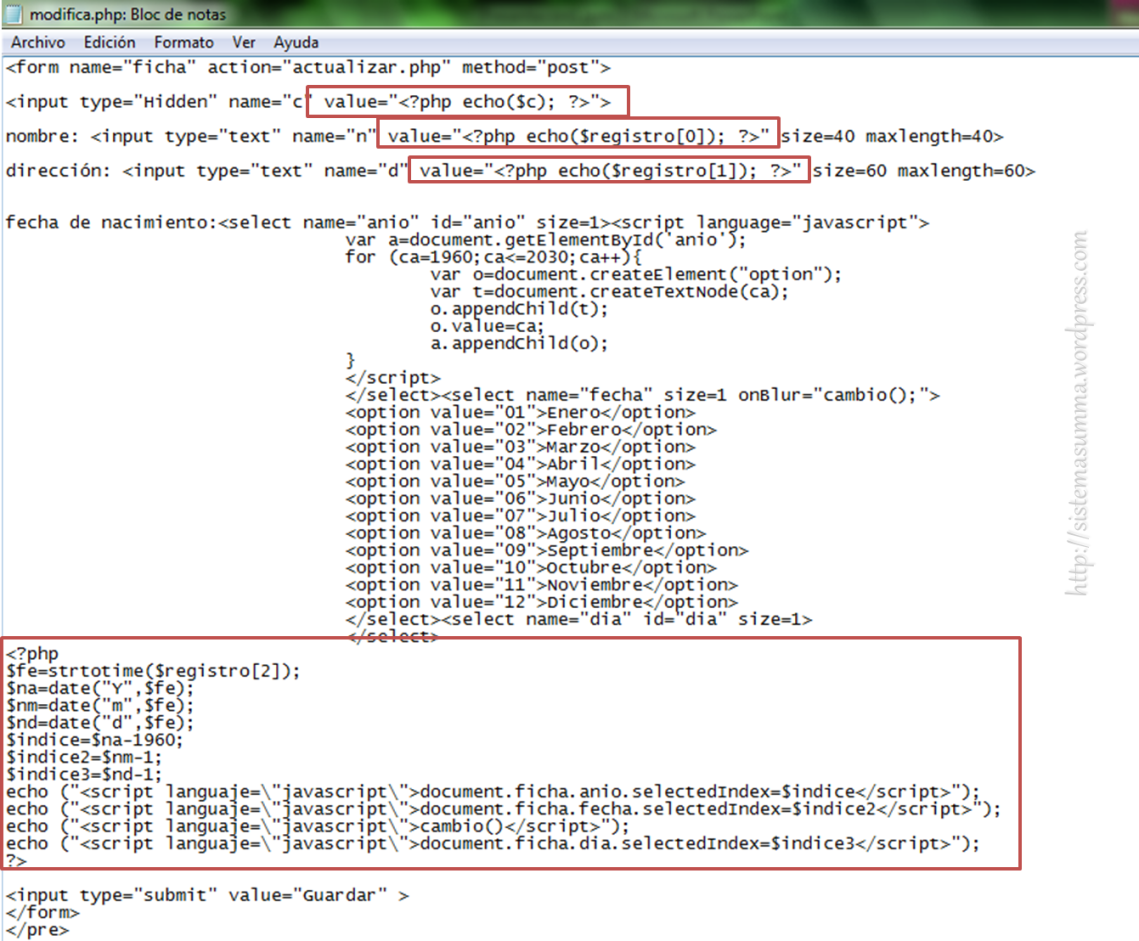Click the echo line containing cambio()
This screenshot has height=941, width=1139.
[317, 826]
